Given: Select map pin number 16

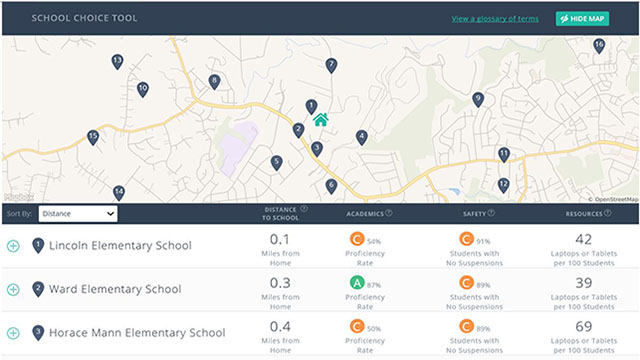Looking at the screenshot, I should tap(599, 46).
